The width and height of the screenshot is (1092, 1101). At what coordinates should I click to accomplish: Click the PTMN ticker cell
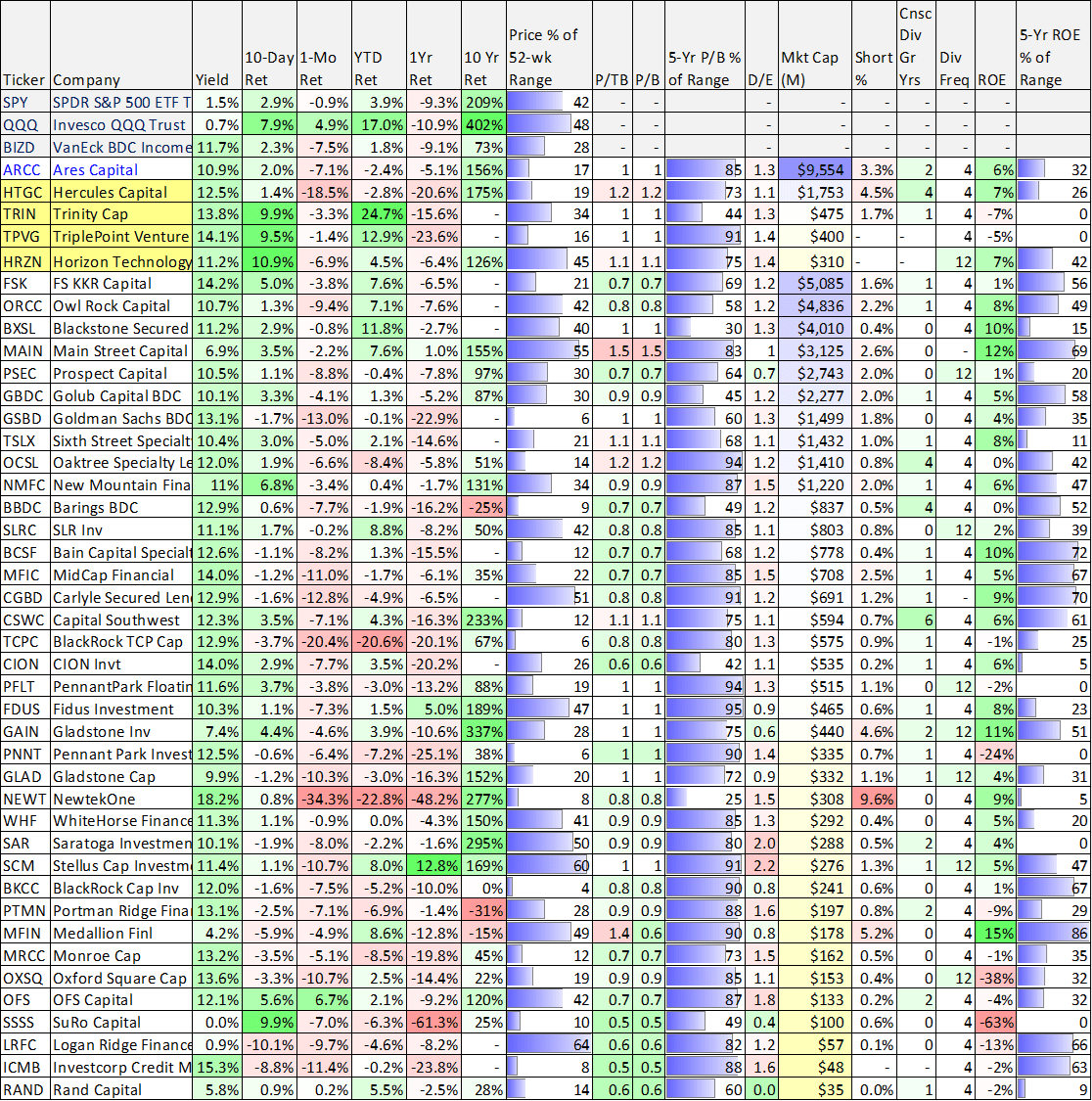[24, 911]
